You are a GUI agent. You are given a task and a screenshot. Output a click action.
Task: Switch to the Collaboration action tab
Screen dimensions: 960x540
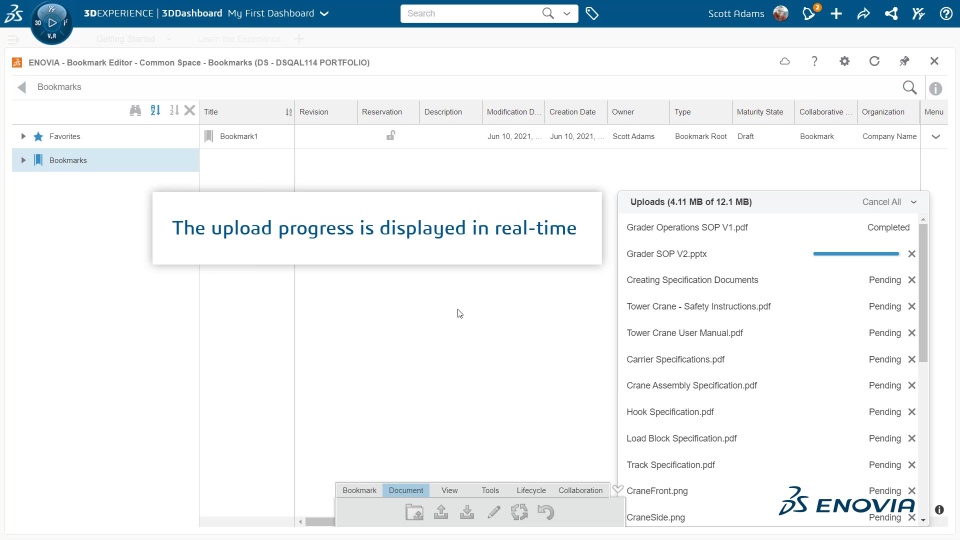(580, 490)
